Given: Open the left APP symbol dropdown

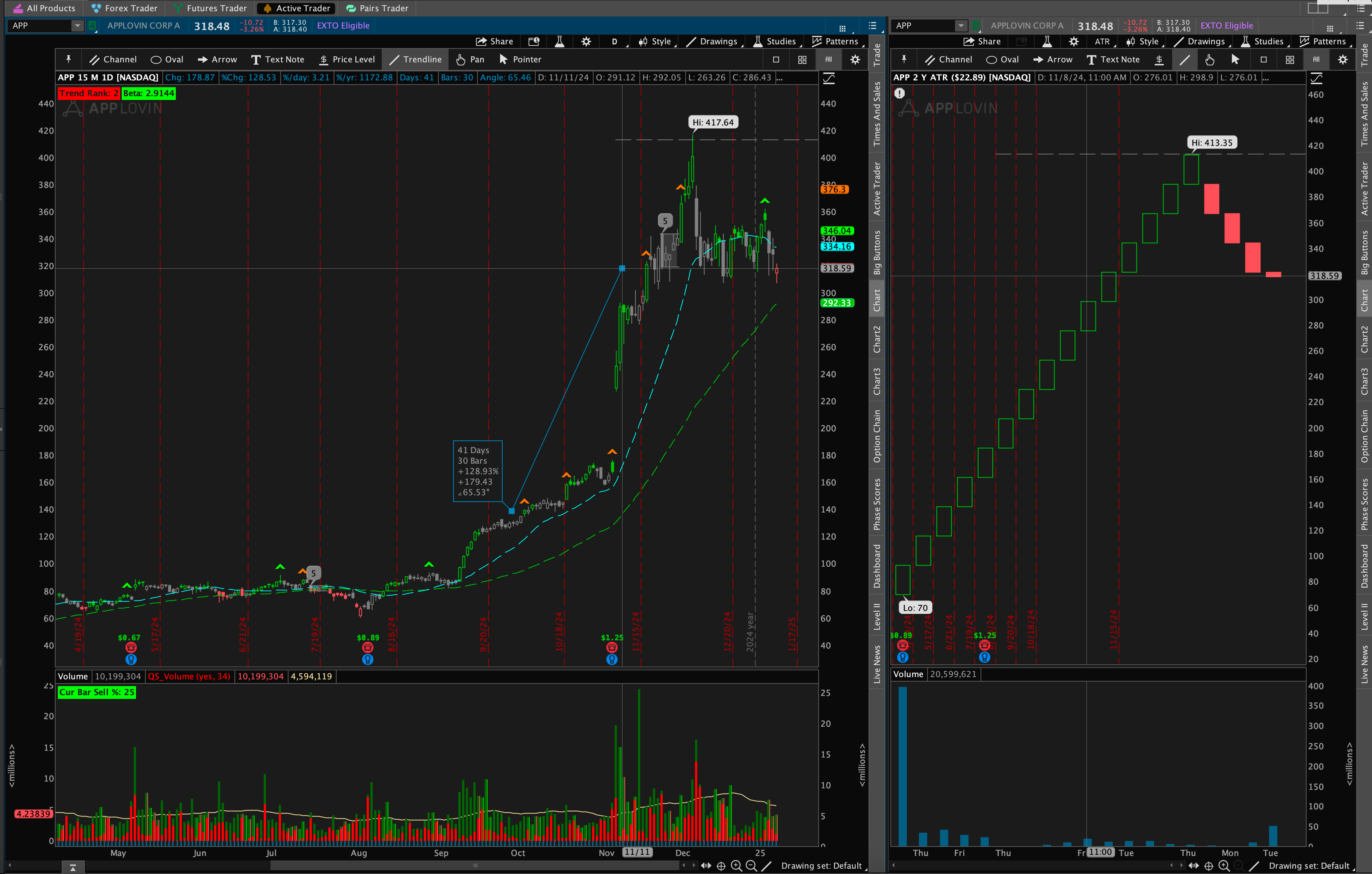Looking at the screenshot, I should [x=77, y=26].
